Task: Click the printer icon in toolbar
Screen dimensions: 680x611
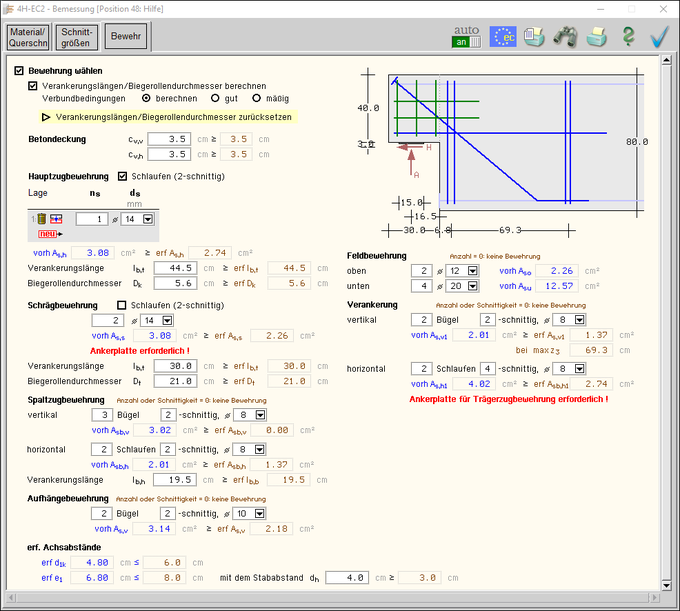Action: [x=597, y=37]
